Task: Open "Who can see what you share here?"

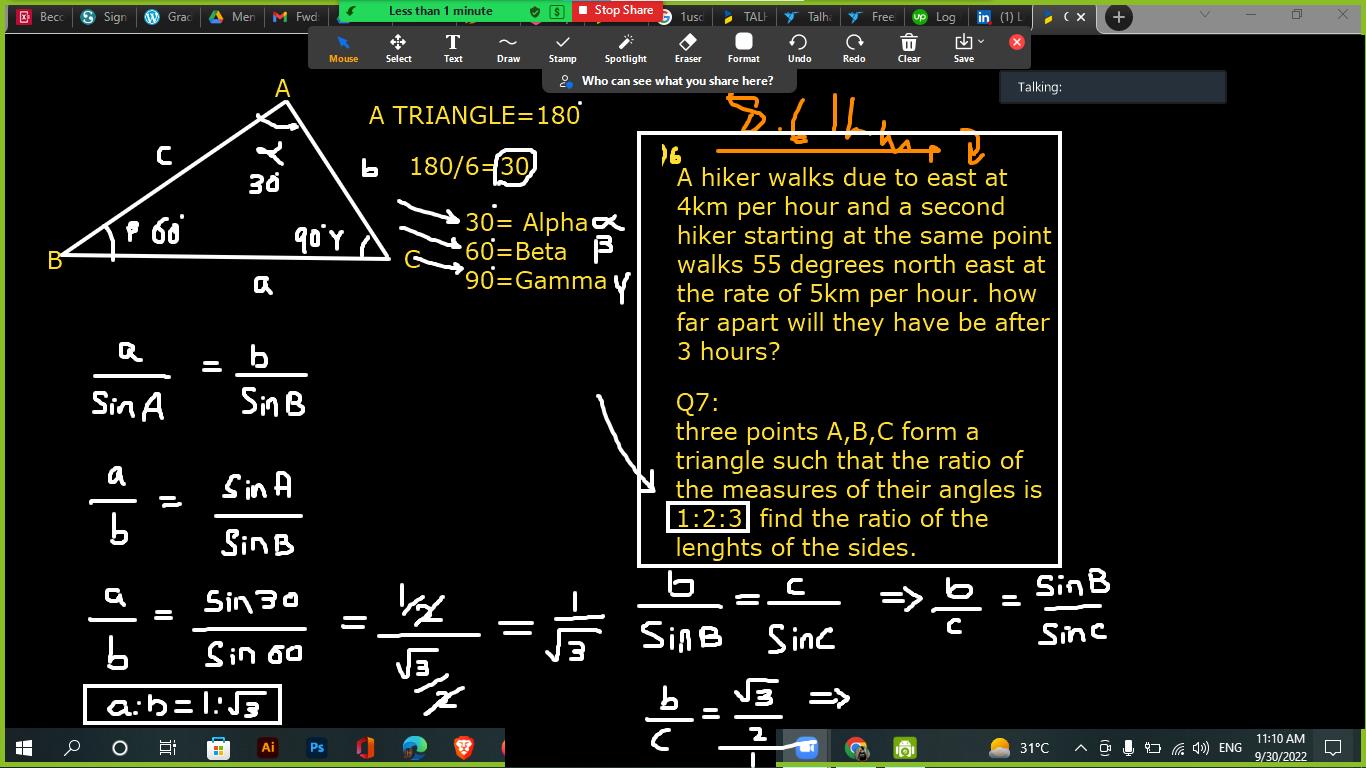Action: [x=668, y=81]
